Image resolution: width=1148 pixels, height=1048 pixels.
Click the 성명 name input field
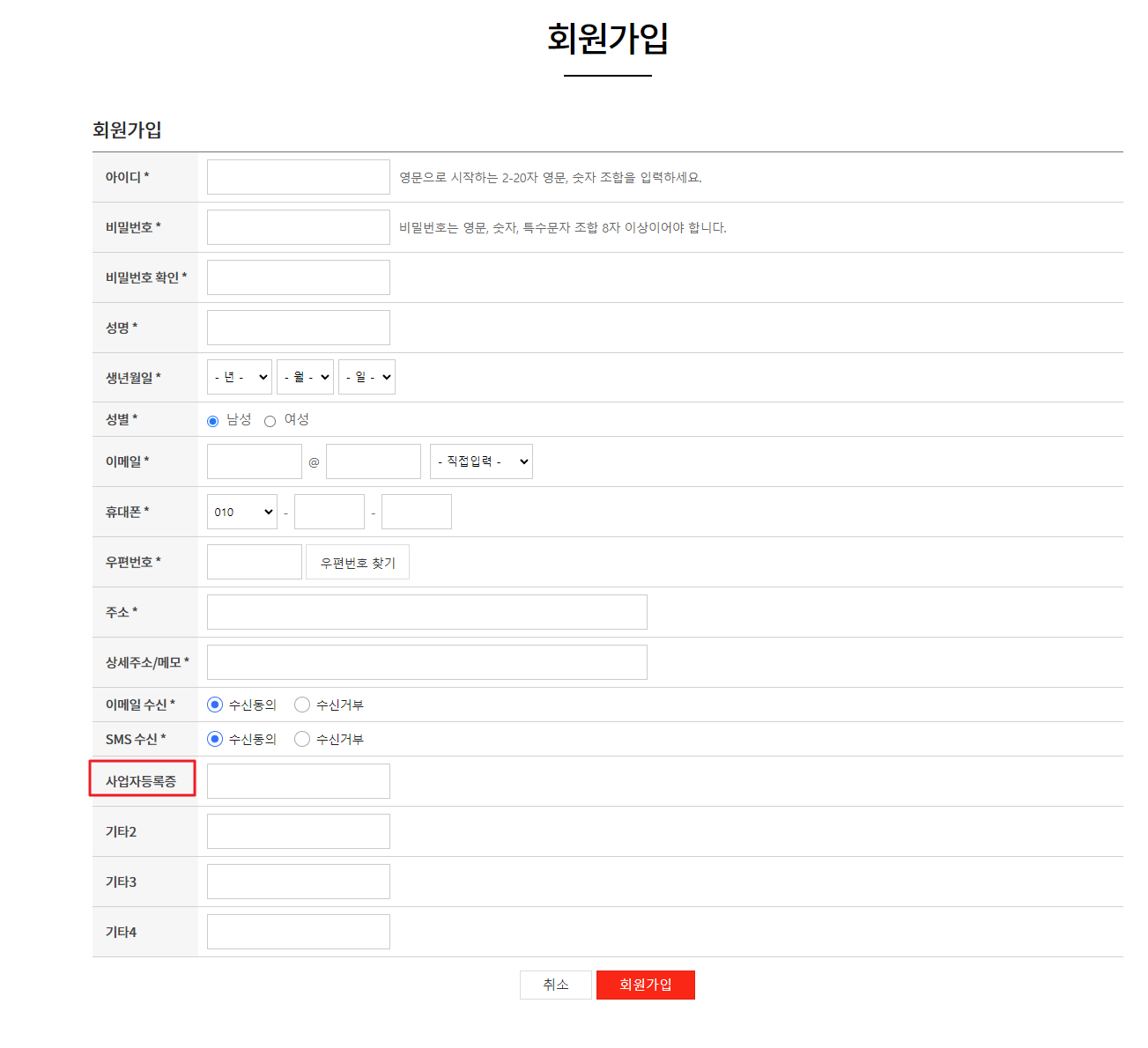(298, 328)
